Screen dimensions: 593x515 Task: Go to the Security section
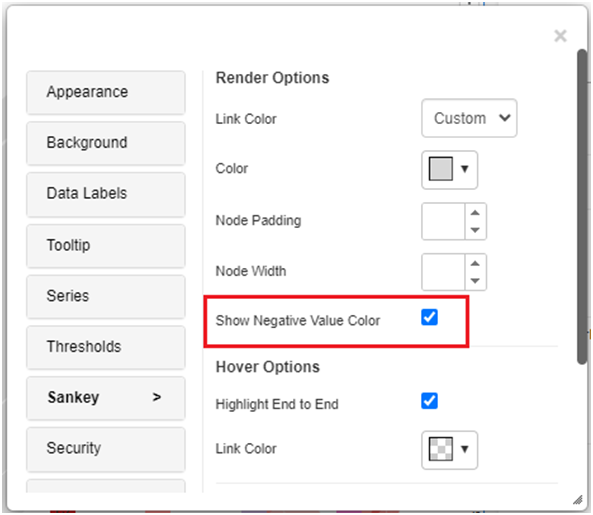[x=106, y=449]
